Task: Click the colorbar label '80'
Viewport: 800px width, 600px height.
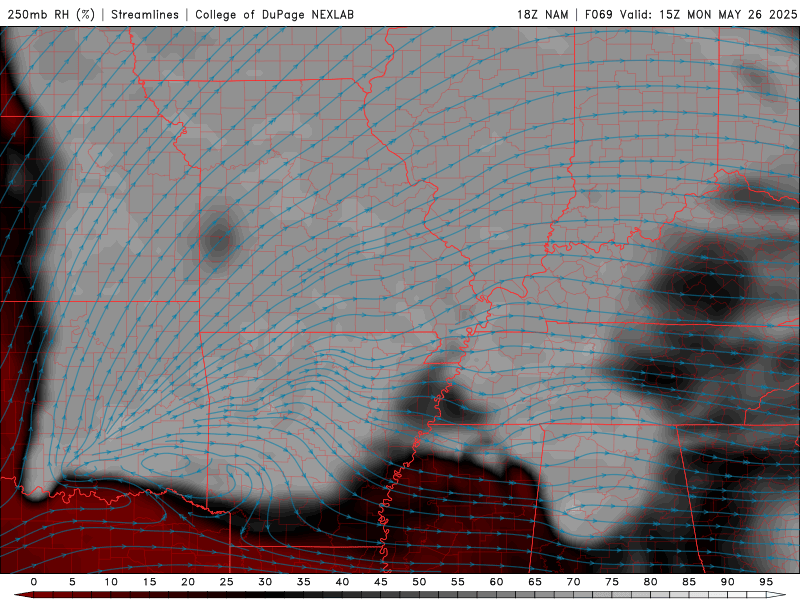Action: [650, 582]
